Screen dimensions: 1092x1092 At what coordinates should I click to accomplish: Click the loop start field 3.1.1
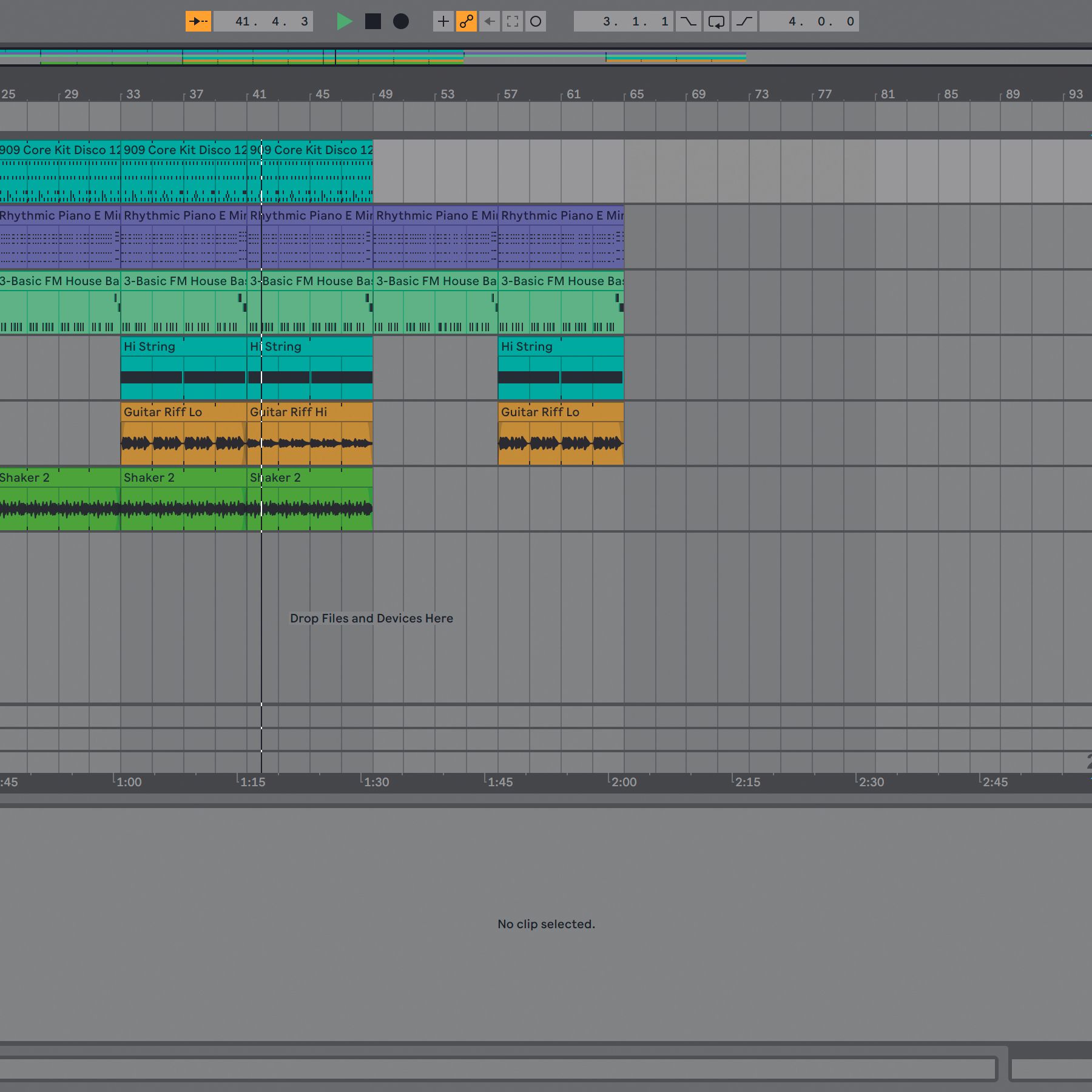(x=624, y=21)
